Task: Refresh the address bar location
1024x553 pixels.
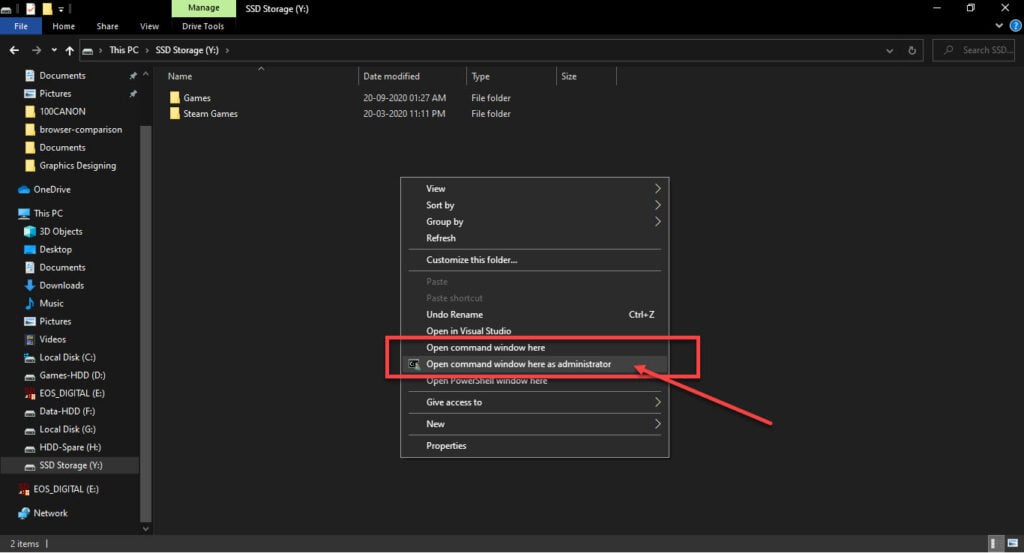Action: click(912, 50)
